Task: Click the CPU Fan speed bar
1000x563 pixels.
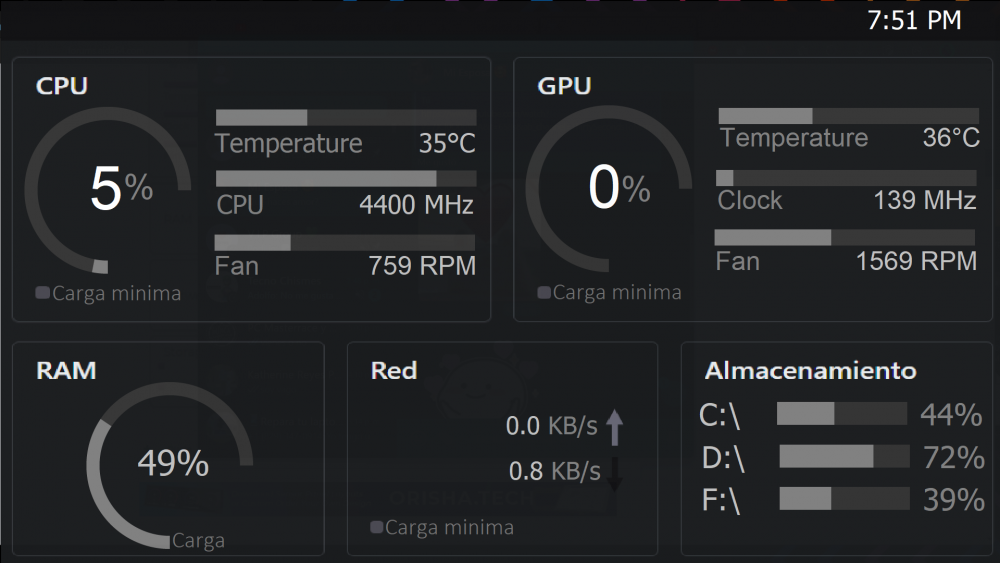Action: (345, 243)
